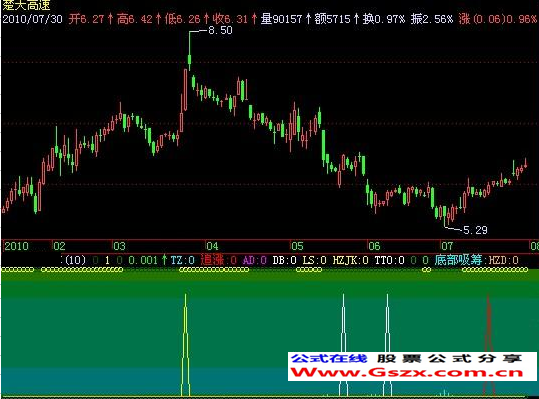Viewport: 539px width, 399px height.
Task: Click the (10) indicator parameter
Action: tap(75, 260)
